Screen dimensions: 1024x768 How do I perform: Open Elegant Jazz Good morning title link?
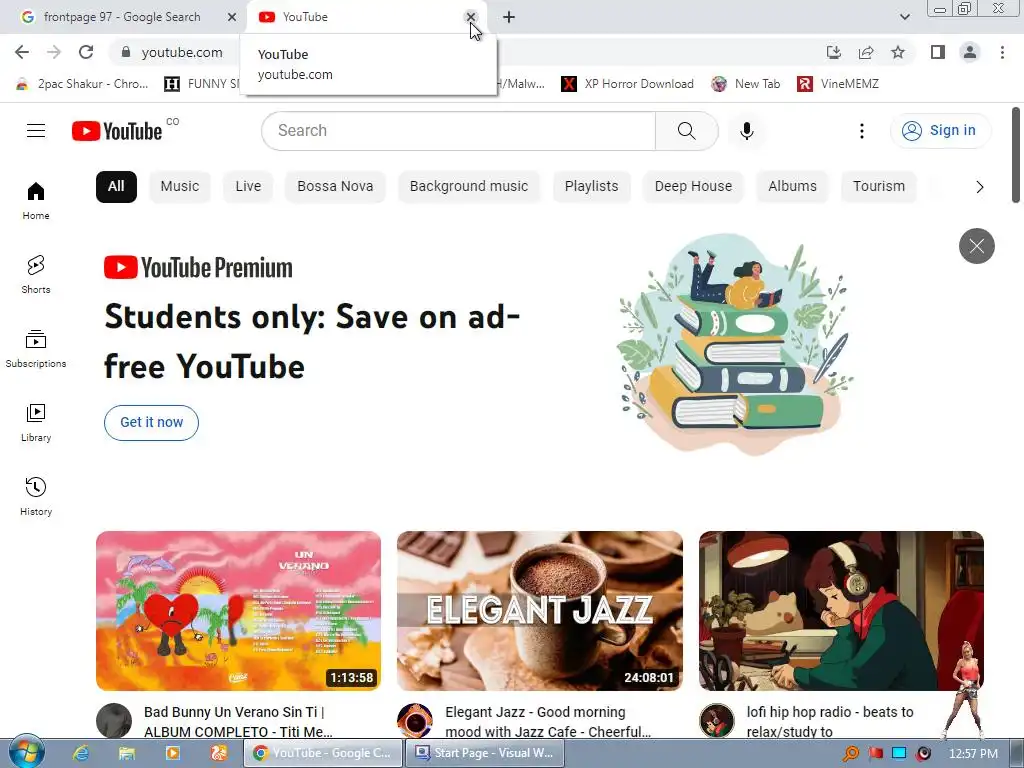pos(548,722)
